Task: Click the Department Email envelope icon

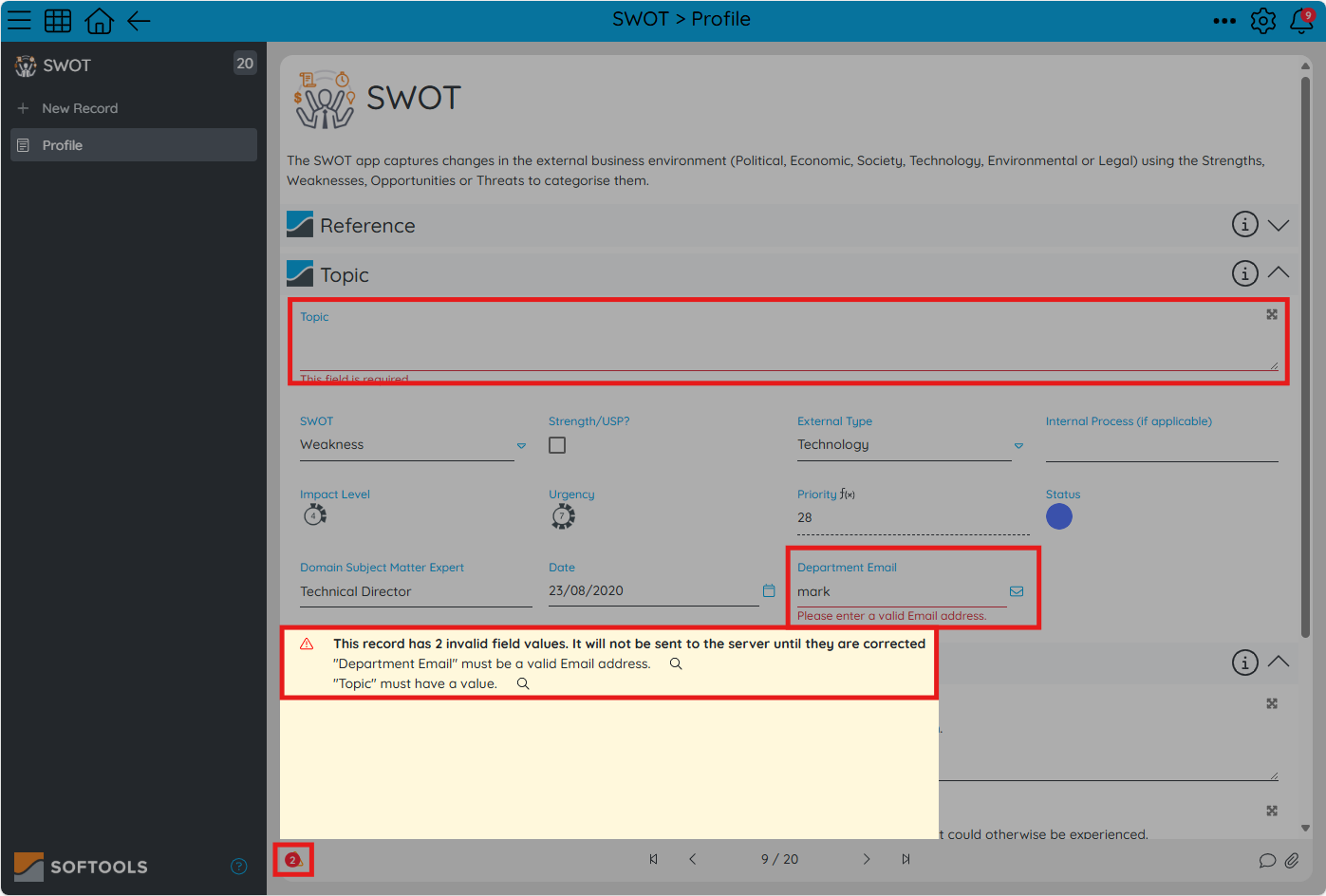Action: click(1017, 590)
